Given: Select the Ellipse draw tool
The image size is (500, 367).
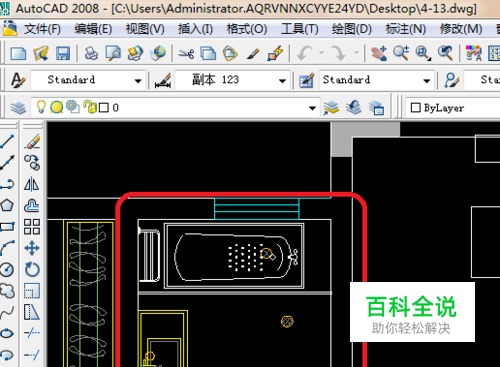Looking at the screenshot, I should coord(7,333).
